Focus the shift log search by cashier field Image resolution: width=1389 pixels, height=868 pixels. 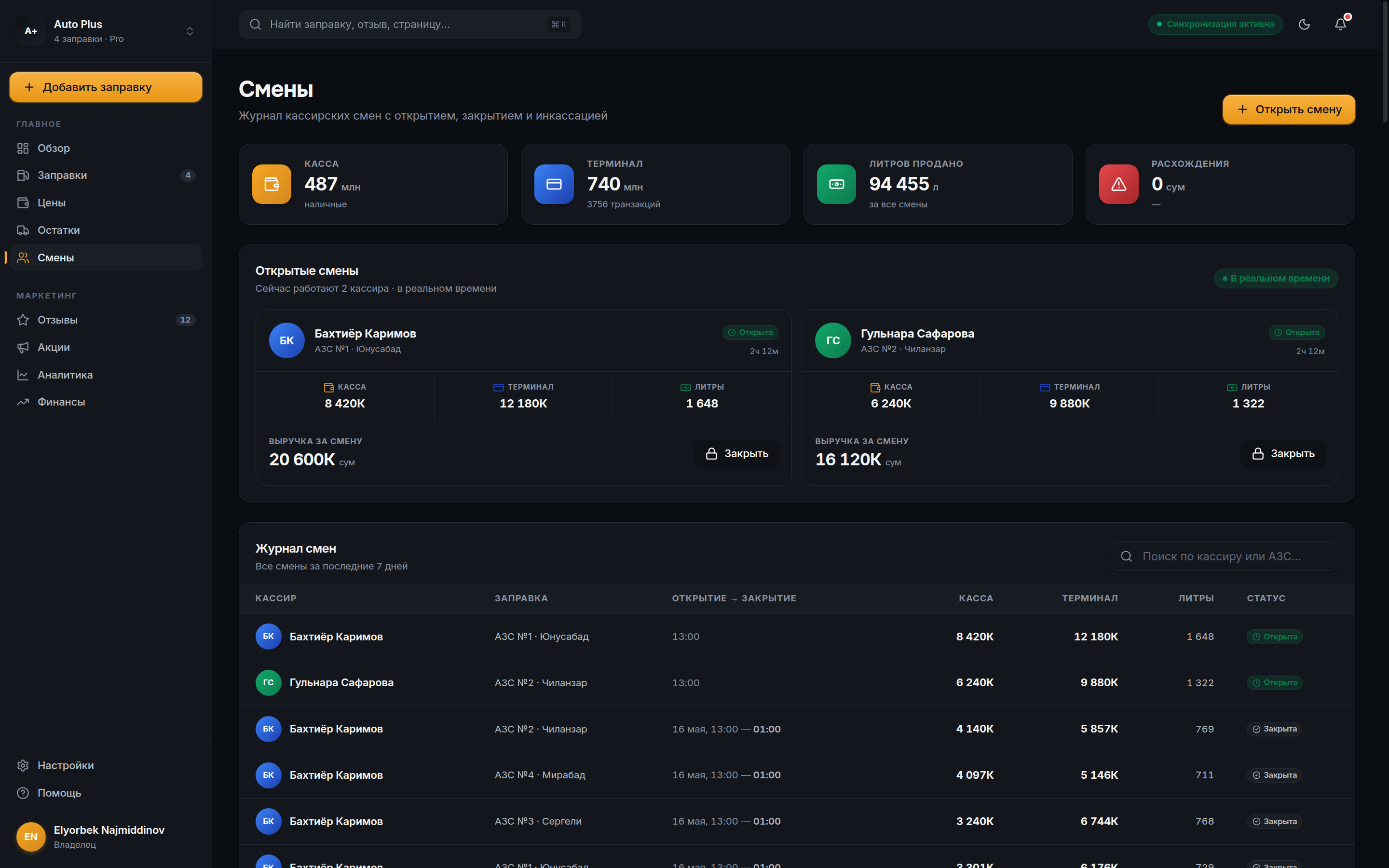coord(1224,556)
